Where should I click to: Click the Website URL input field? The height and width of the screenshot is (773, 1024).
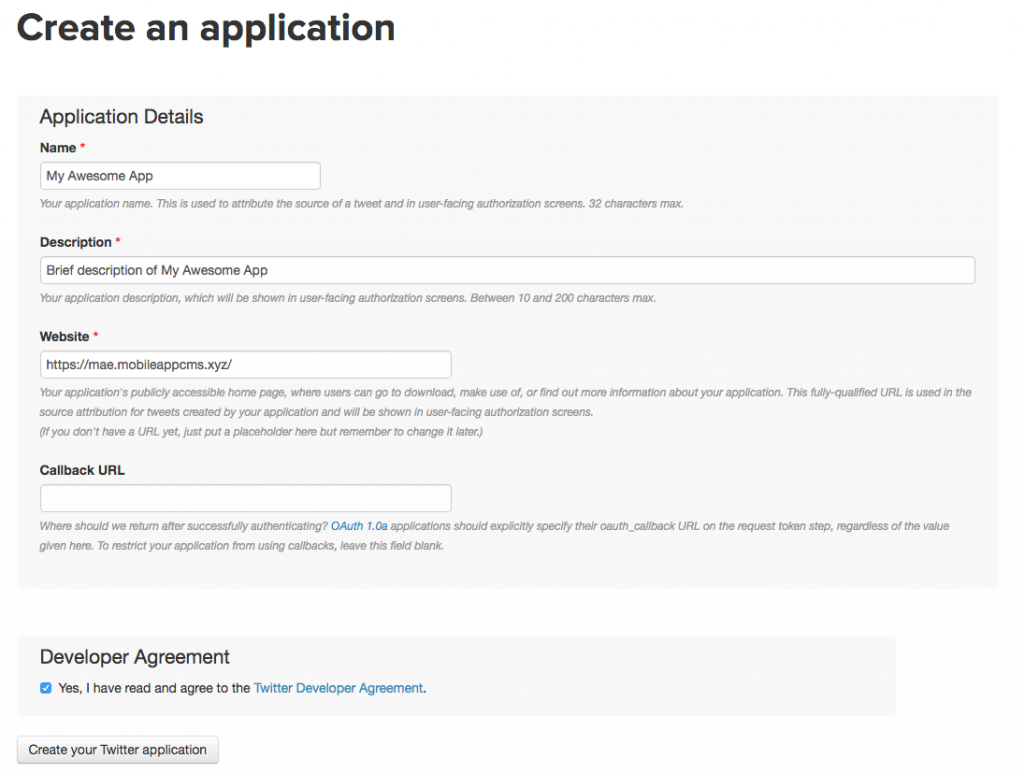245,364
